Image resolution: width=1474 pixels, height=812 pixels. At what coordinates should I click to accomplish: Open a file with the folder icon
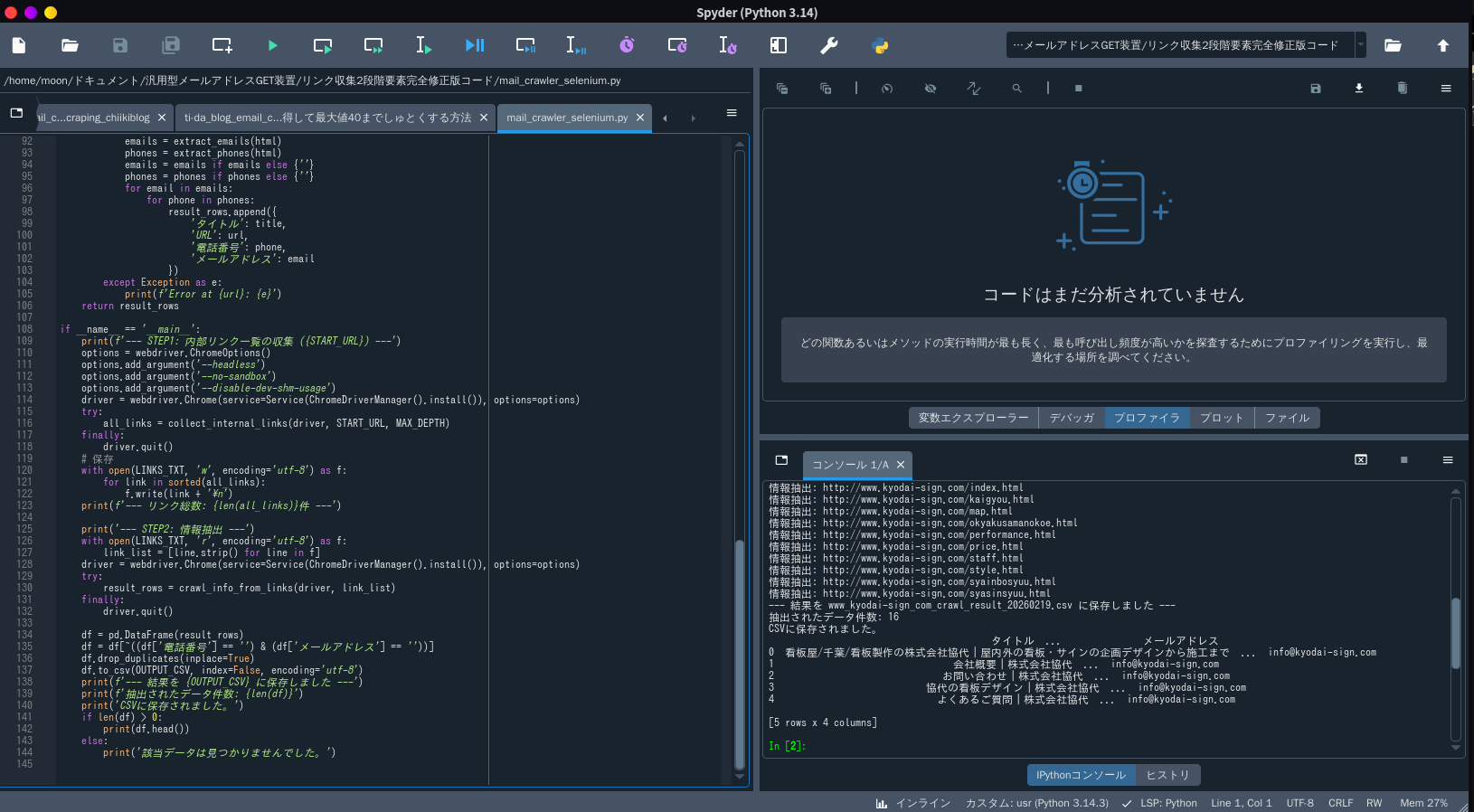[70, 45]
